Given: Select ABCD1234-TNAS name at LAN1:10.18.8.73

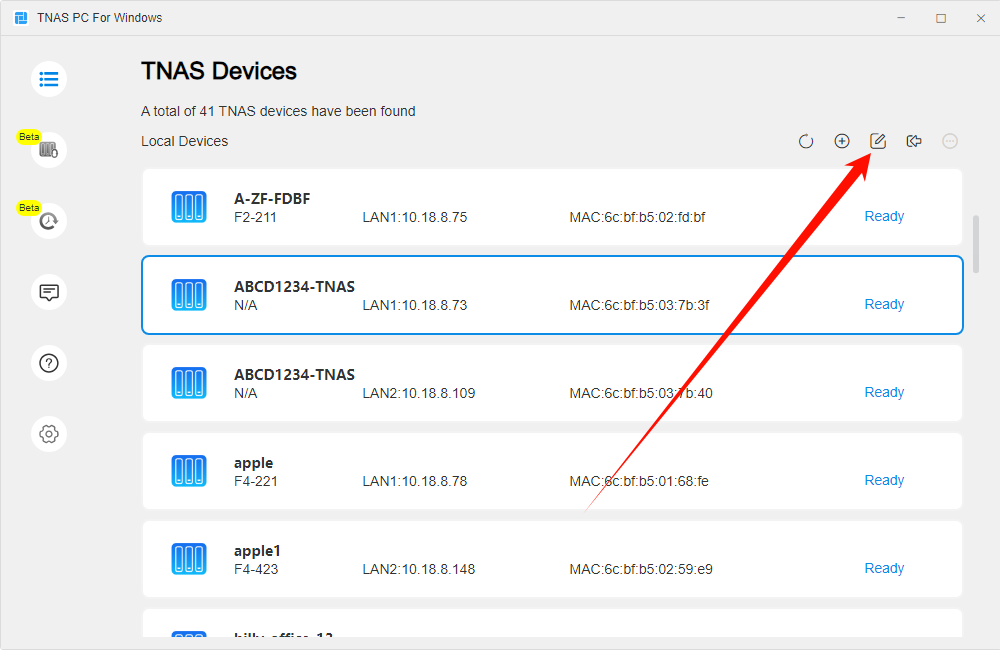Looking at the screenshot, I should pos(295,286).
